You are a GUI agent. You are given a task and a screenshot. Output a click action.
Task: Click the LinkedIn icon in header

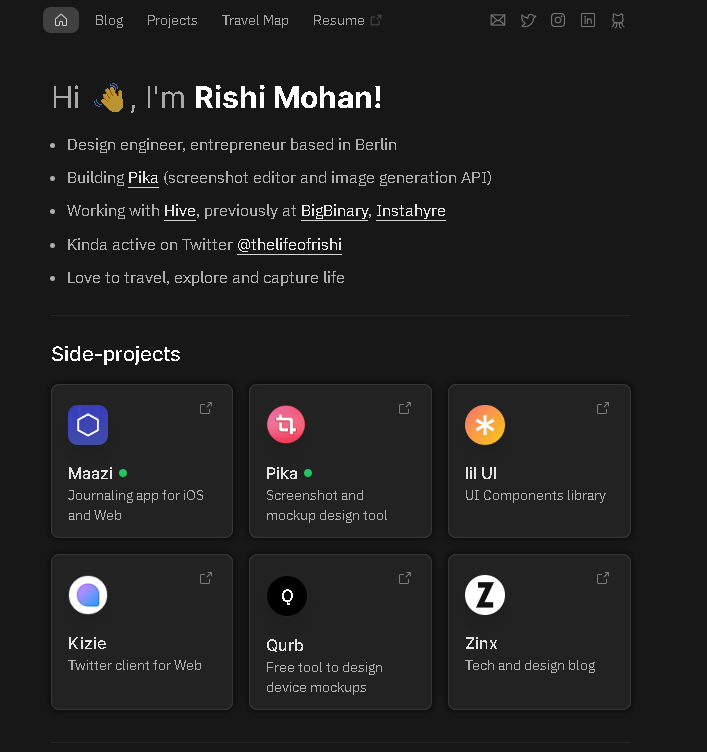click(x=588, y=20)
